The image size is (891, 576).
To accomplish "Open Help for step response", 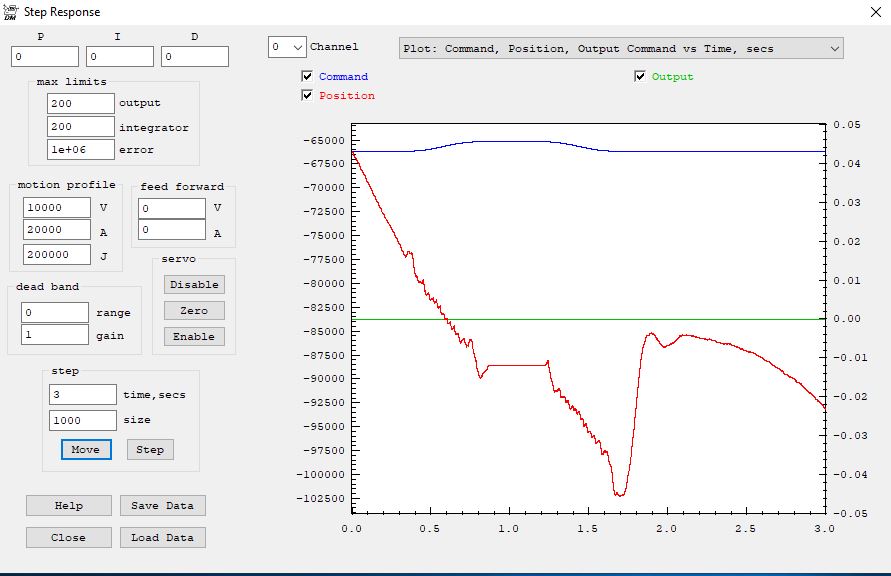I will (69, 506).
